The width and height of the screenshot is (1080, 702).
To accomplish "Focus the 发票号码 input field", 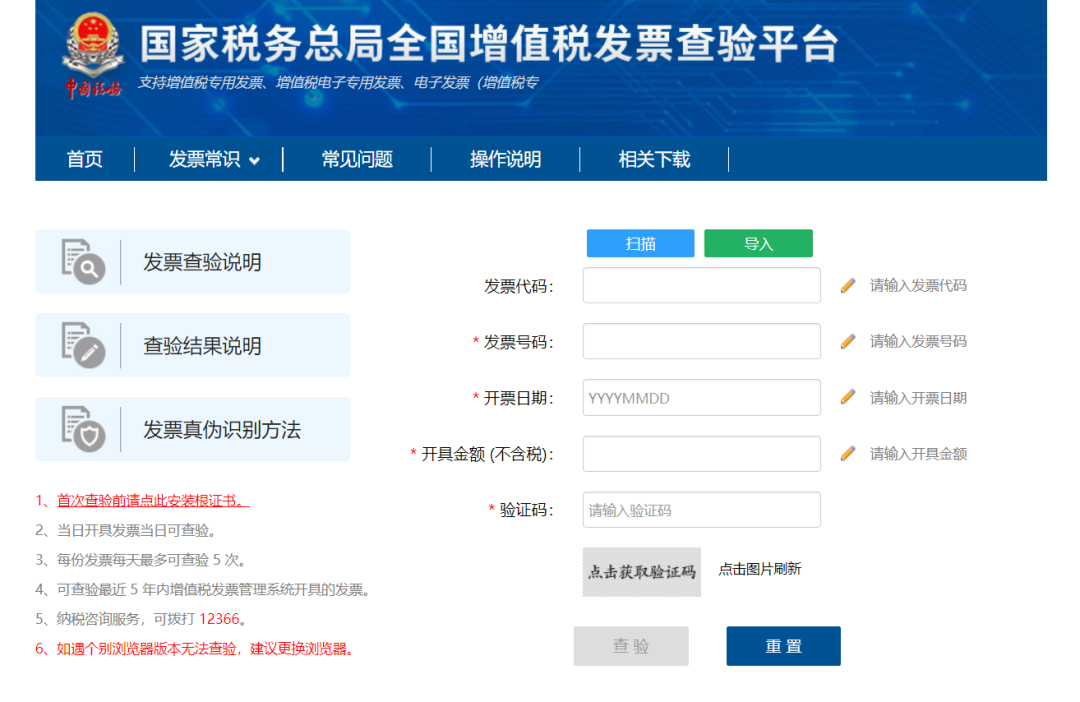I will [702, 341].
